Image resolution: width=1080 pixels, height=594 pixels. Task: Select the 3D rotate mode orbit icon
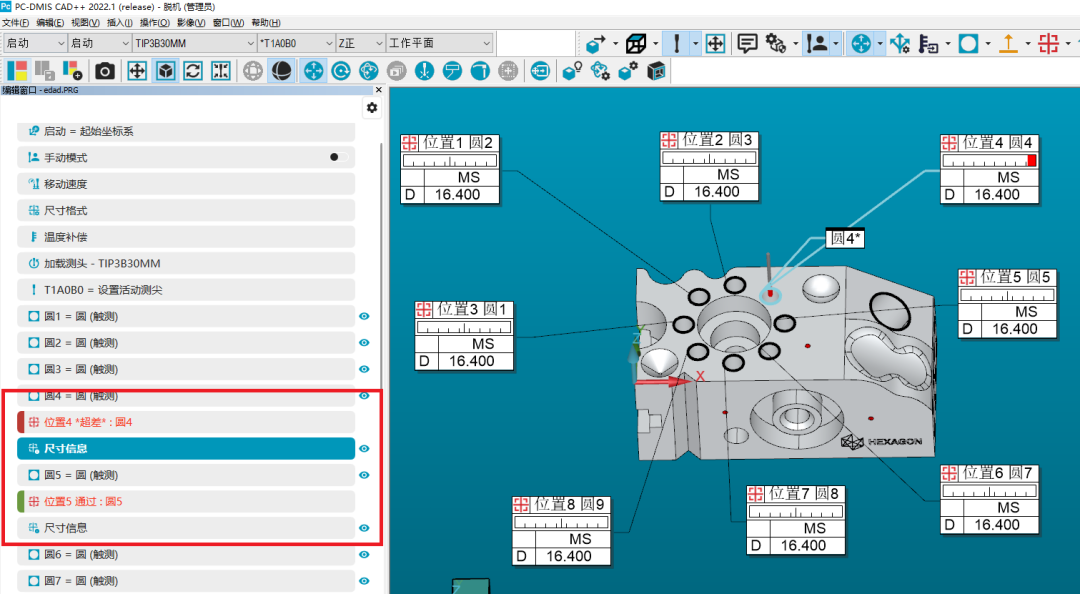tap(368, 70)
